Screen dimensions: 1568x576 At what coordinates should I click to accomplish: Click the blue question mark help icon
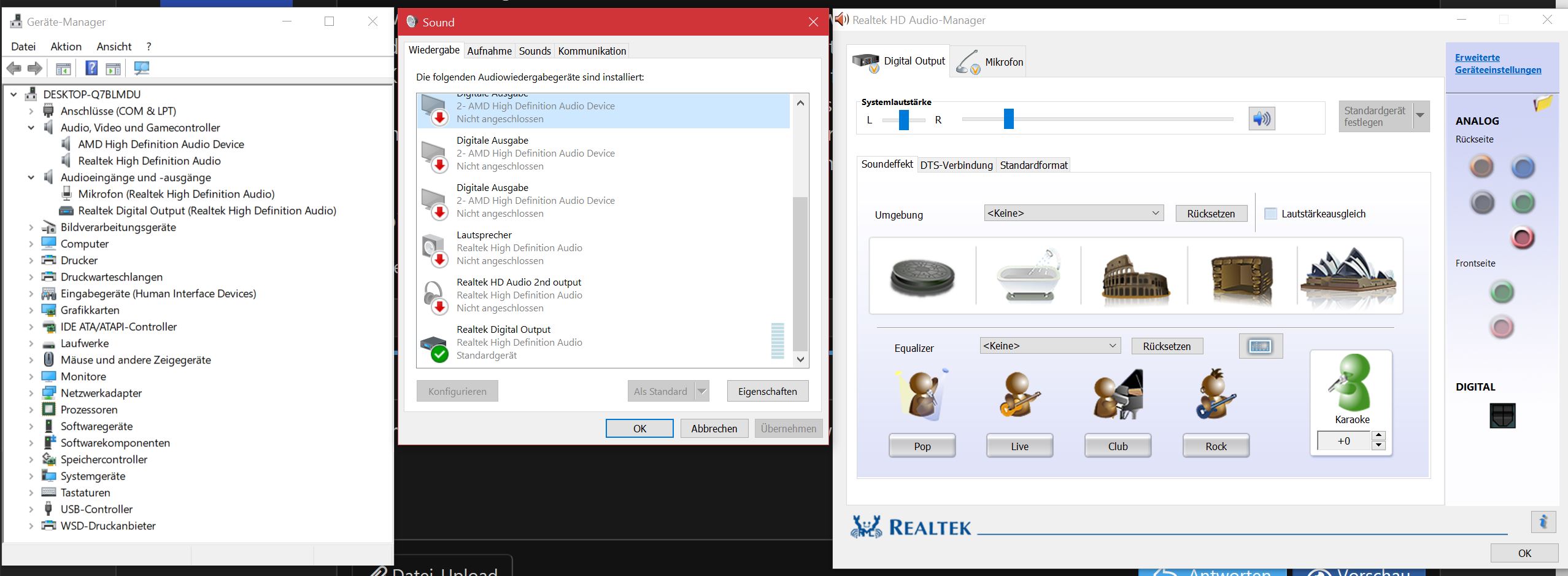tap(91, 68)
